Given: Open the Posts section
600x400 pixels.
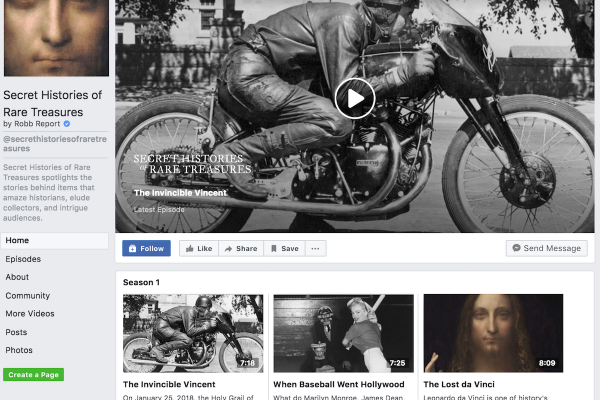Looking at the screenshot, I should click(x=16, y=332).
